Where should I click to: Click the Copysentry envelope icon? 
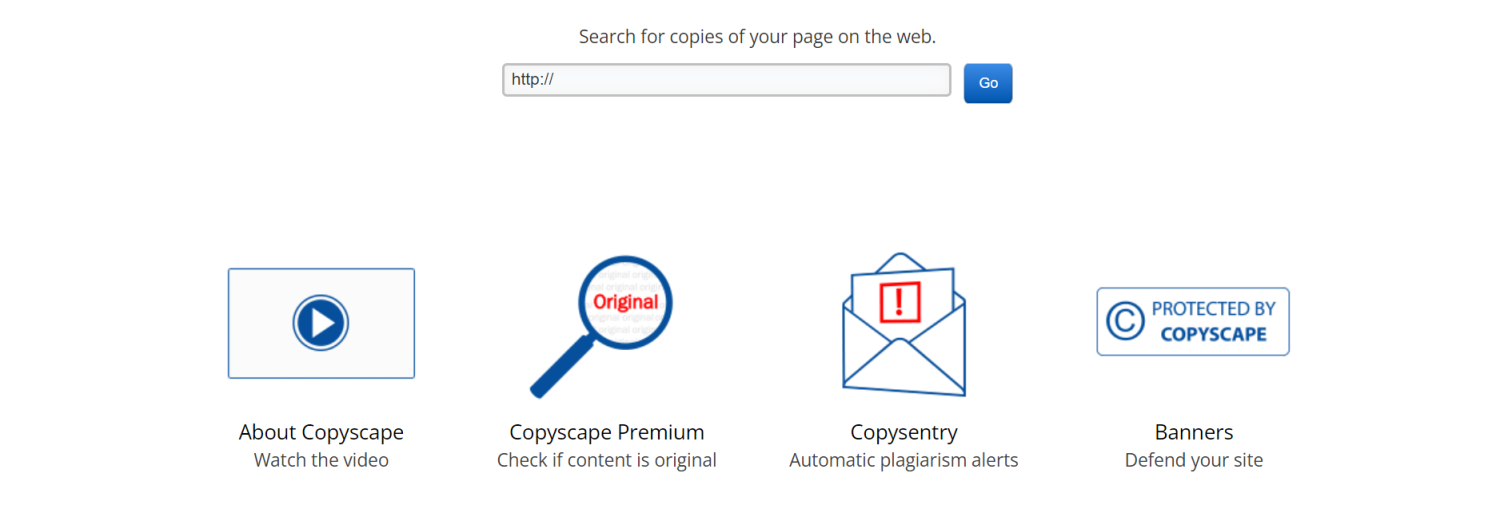(904, 324)
